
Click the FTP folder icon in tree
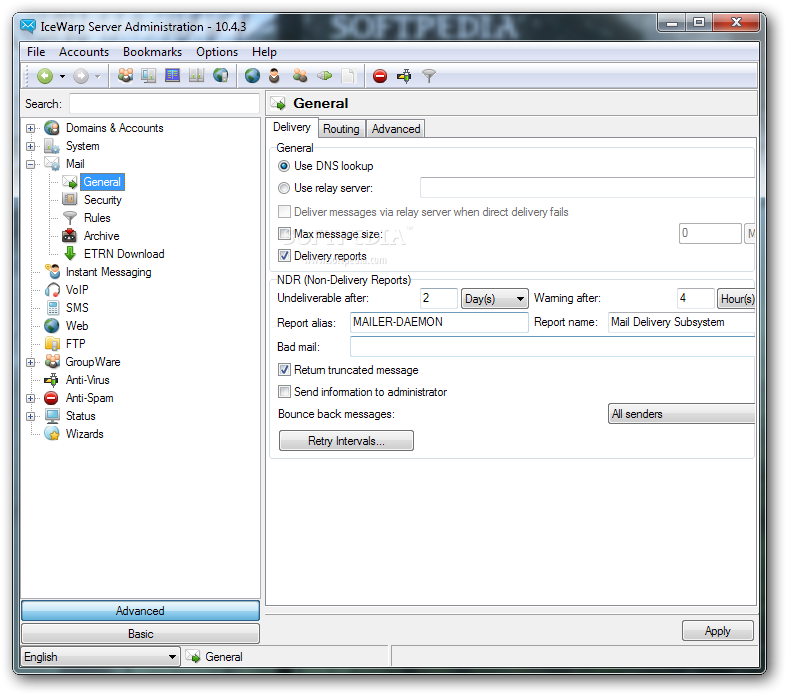52,344
